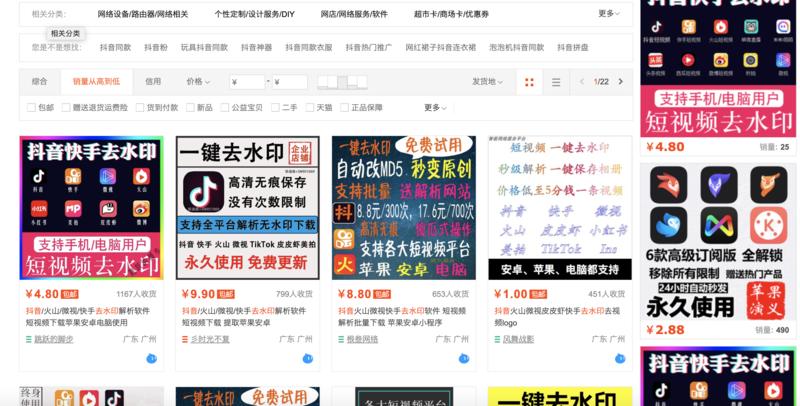800x406 pixels.
Task: Click page indicator 1/22
Action: click(x=601, y=82)
